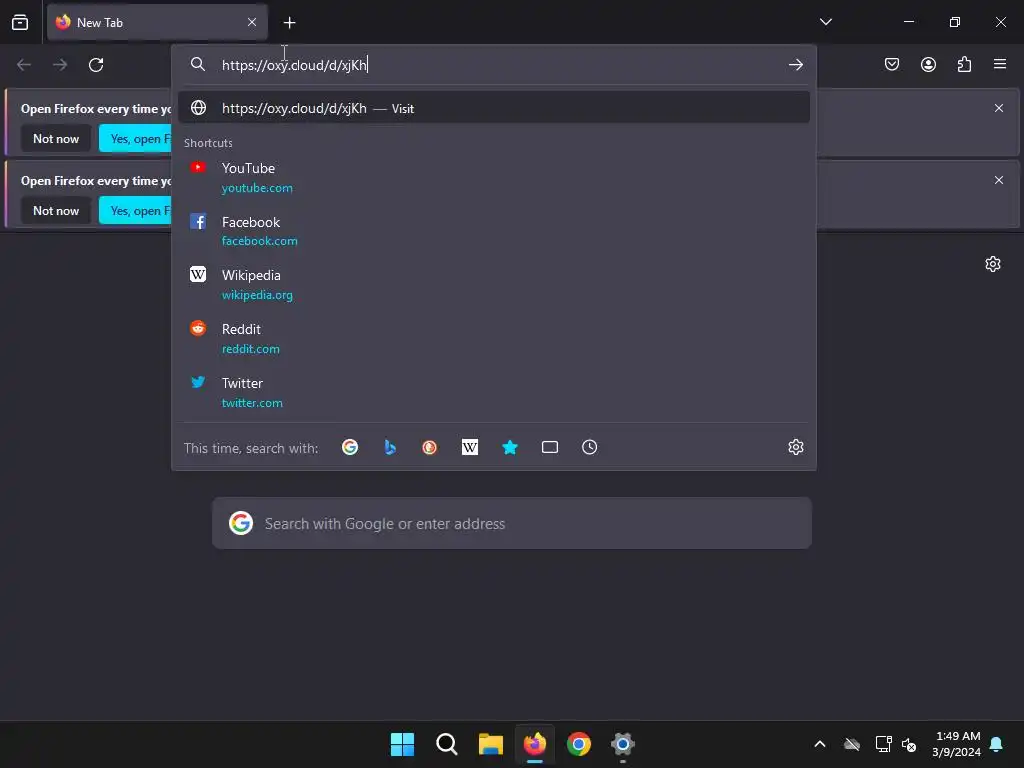Select the Reddit shortcut
This screenshot has width=1024, height=768.
point(494,338)
